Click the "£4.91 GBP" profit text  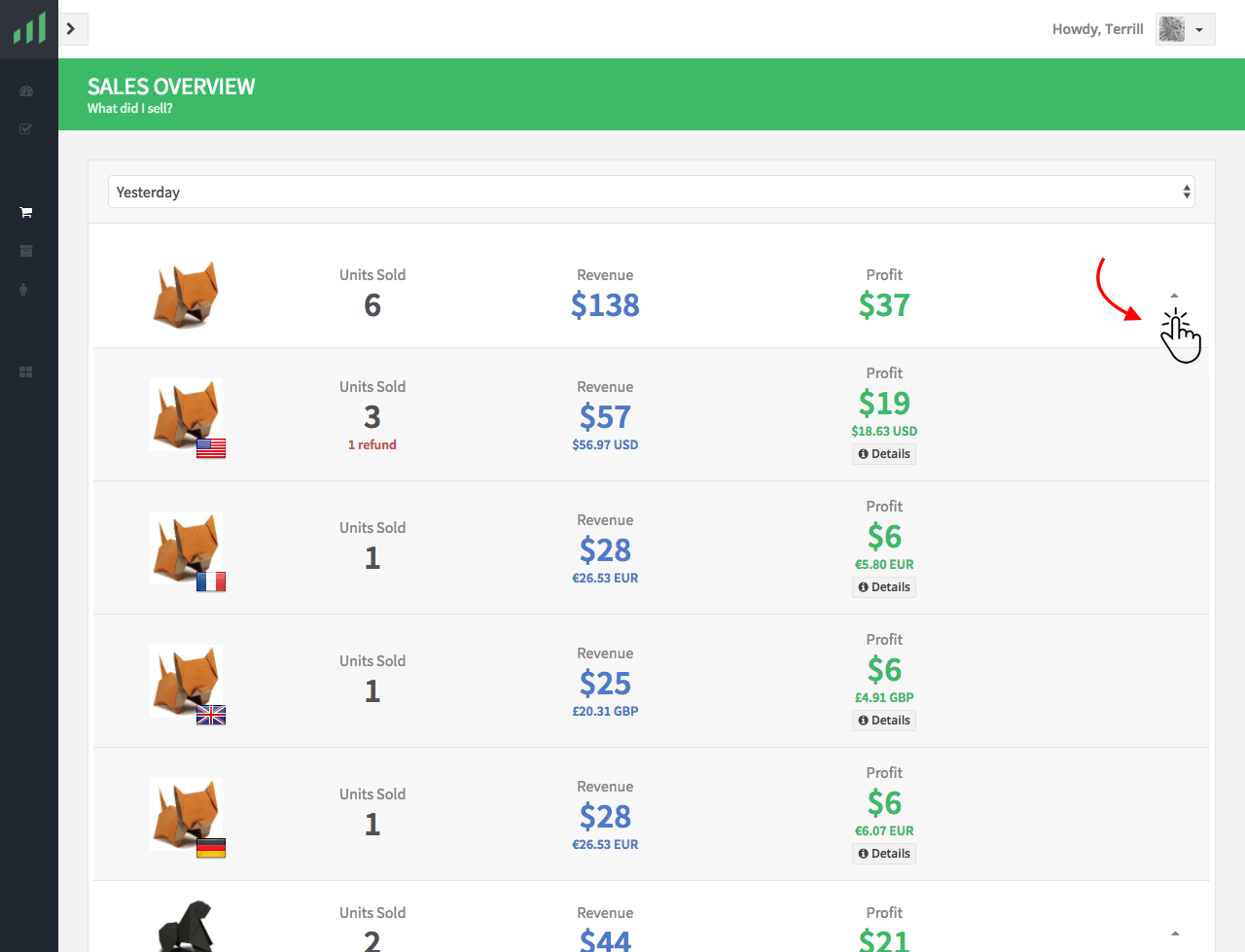point(884,697)
